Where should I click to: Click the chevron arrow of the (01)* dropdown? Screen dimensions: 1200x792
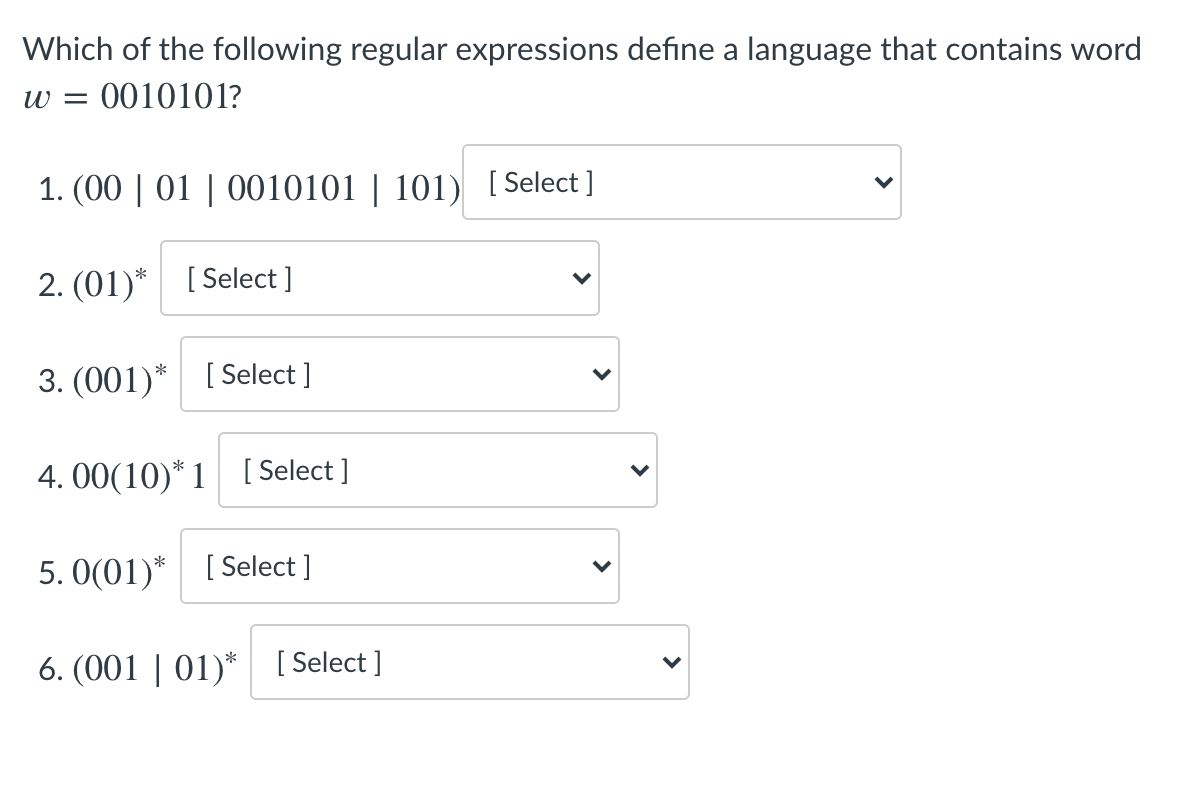tap(580, 279)
